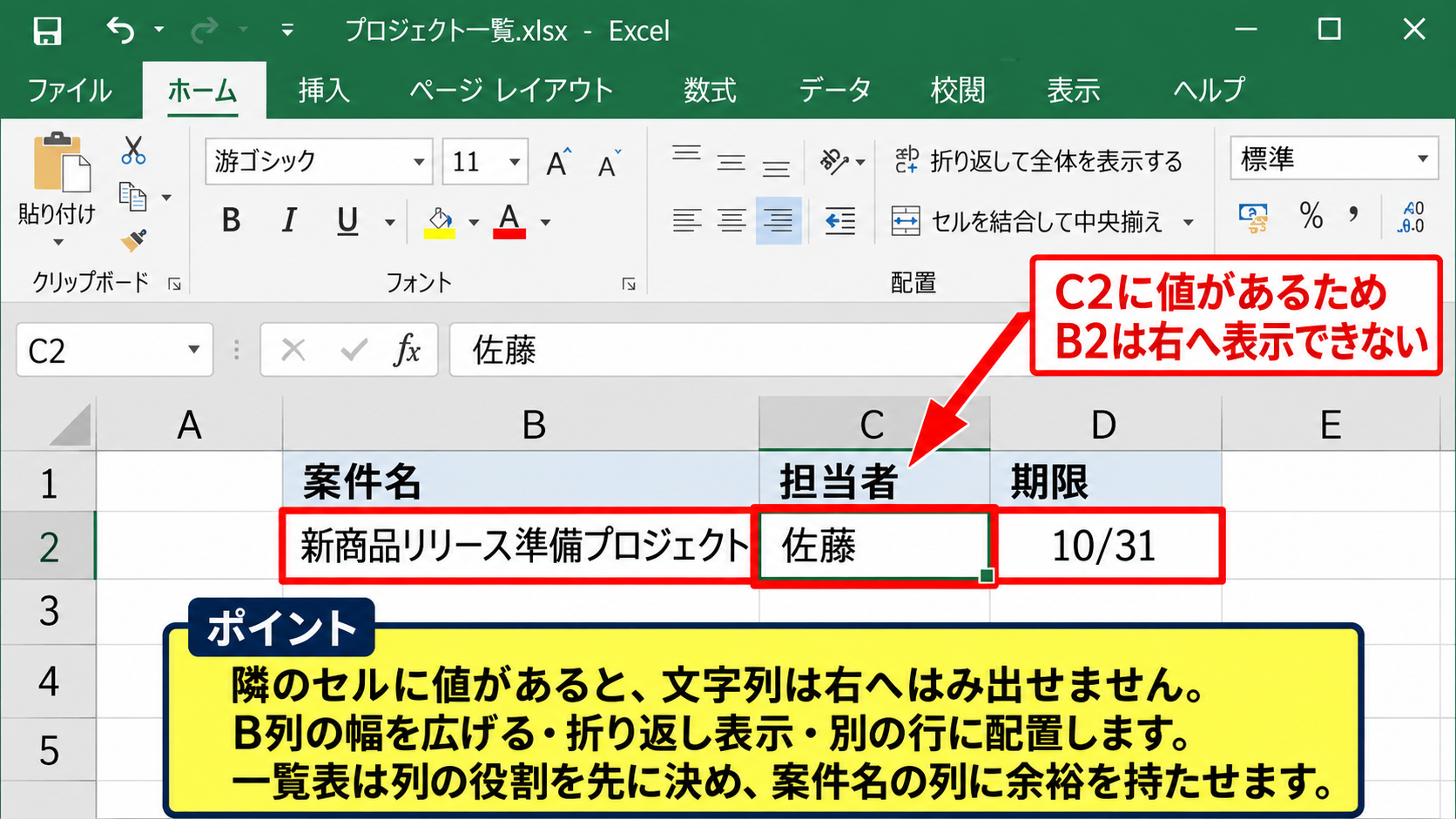Toggle Align Left
1456x819 pixels.
coord(687,221)
